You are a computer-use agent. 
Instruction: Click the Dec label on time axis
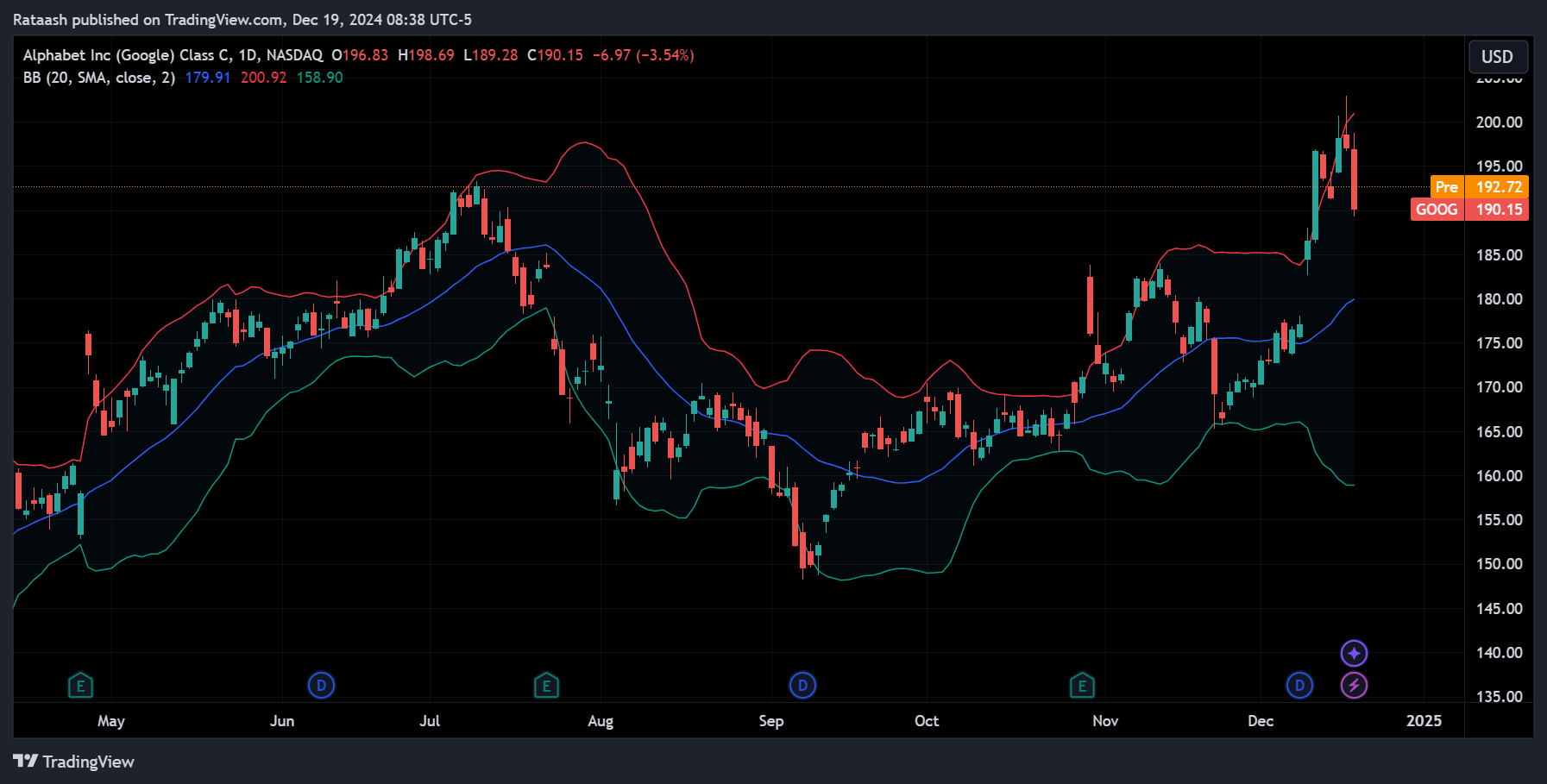coord(1261,721)
